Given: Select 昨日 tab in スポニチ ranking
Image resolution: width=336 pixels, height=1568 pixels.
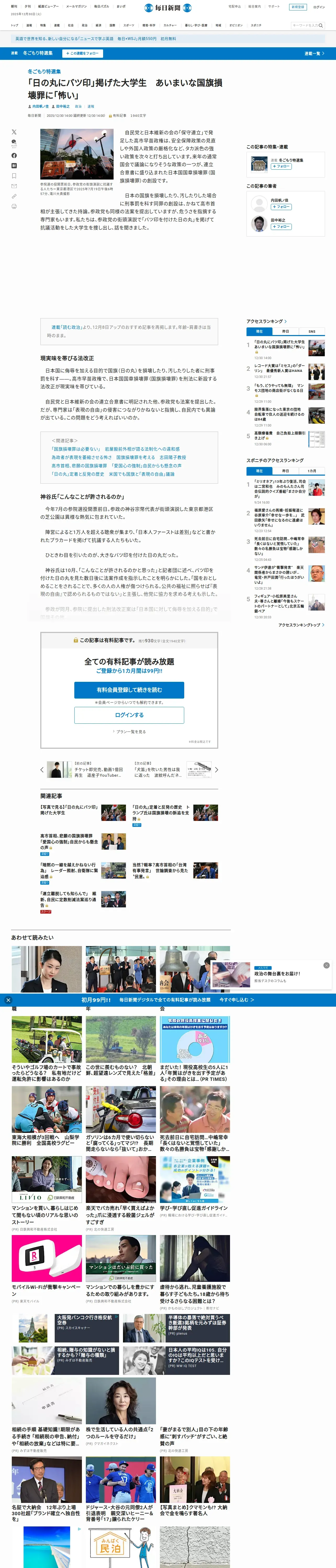Looking at the screenshot, I should click(285, 471).
